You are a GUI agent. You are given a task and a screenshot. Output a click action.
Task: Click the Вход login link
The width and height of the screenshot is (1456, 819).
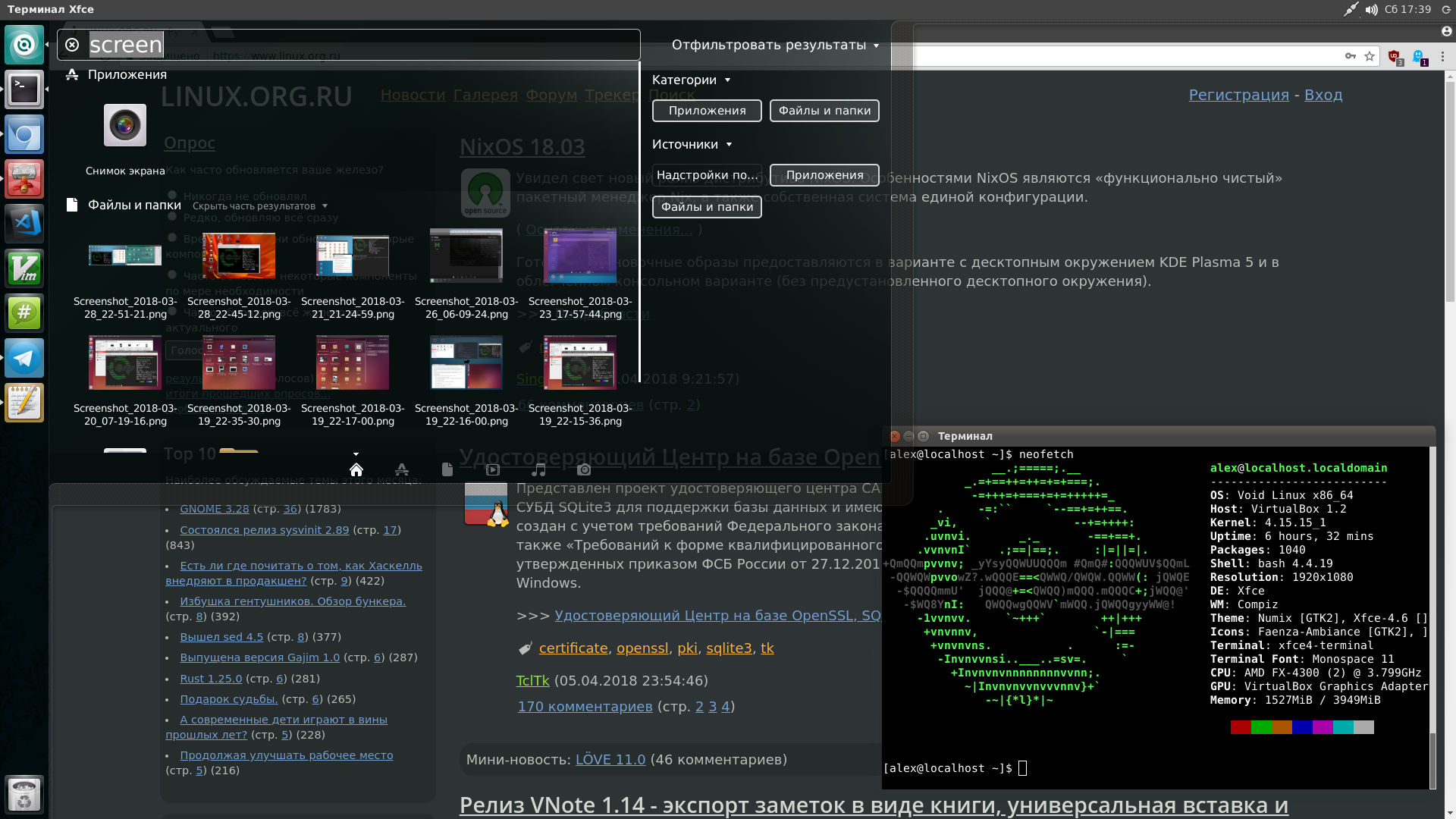click(1323, 95)
